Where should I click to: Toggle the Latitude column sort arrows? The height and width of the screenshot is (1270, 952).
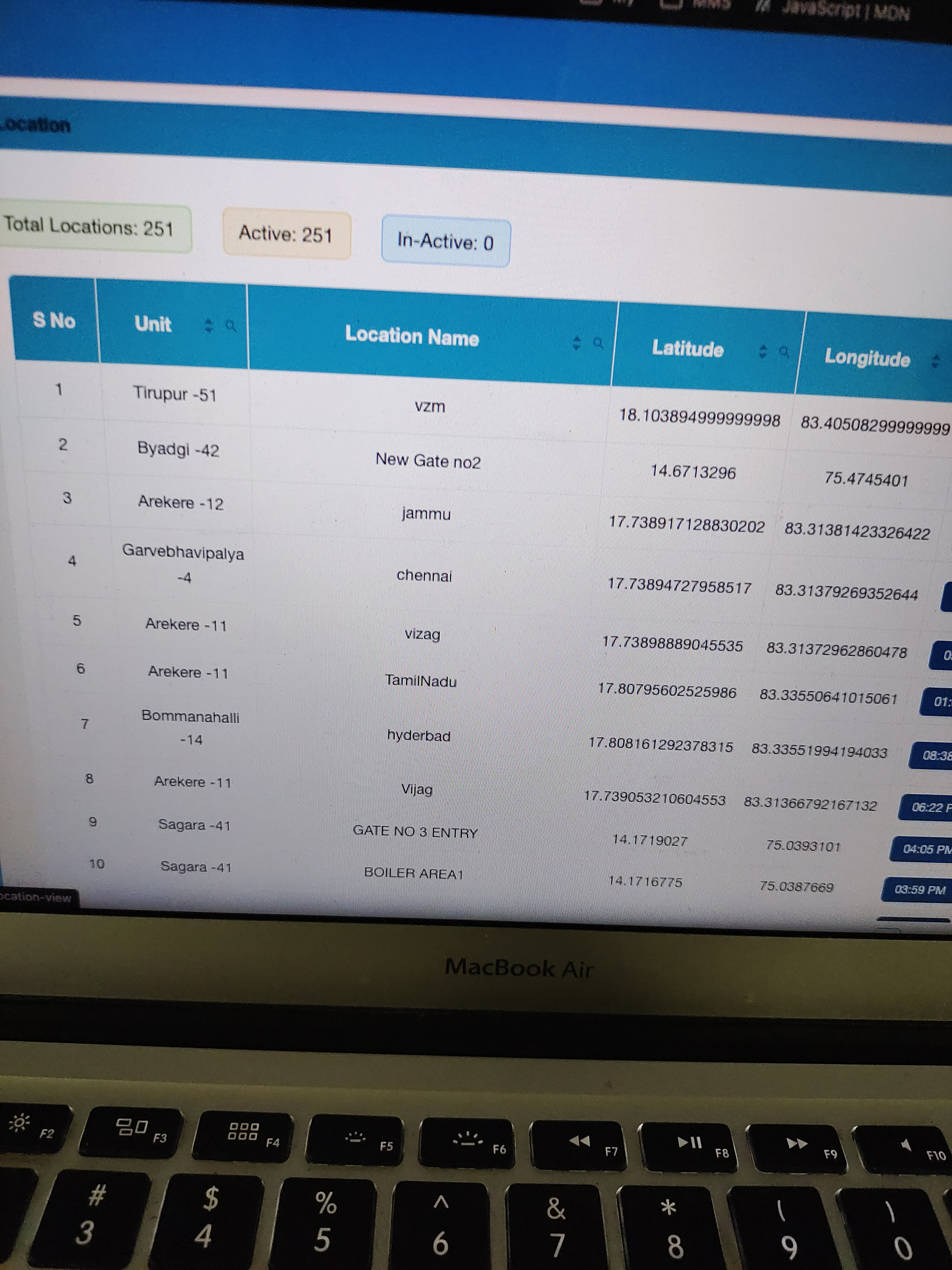[763, 351]
